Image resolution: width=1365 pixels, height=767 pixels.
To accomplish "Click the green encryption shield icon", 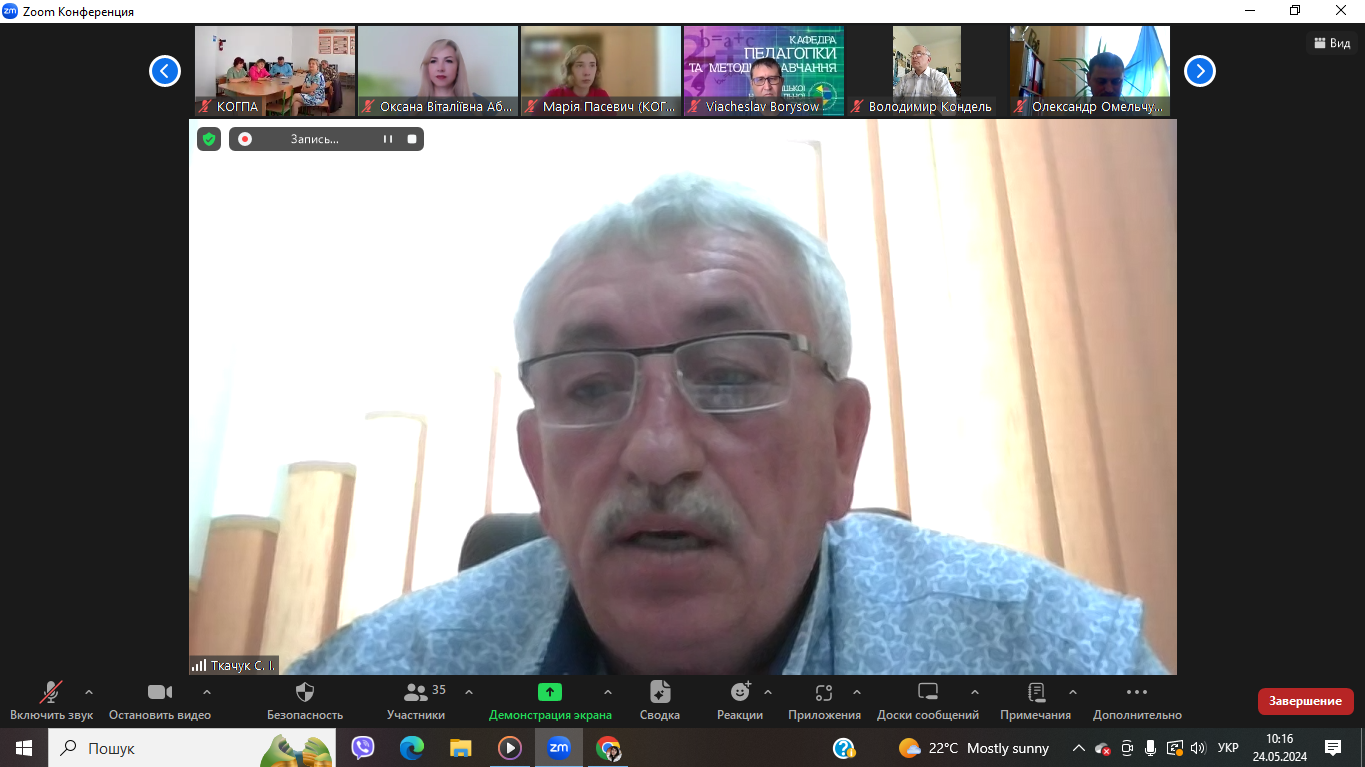I will [x=209, y=139].
